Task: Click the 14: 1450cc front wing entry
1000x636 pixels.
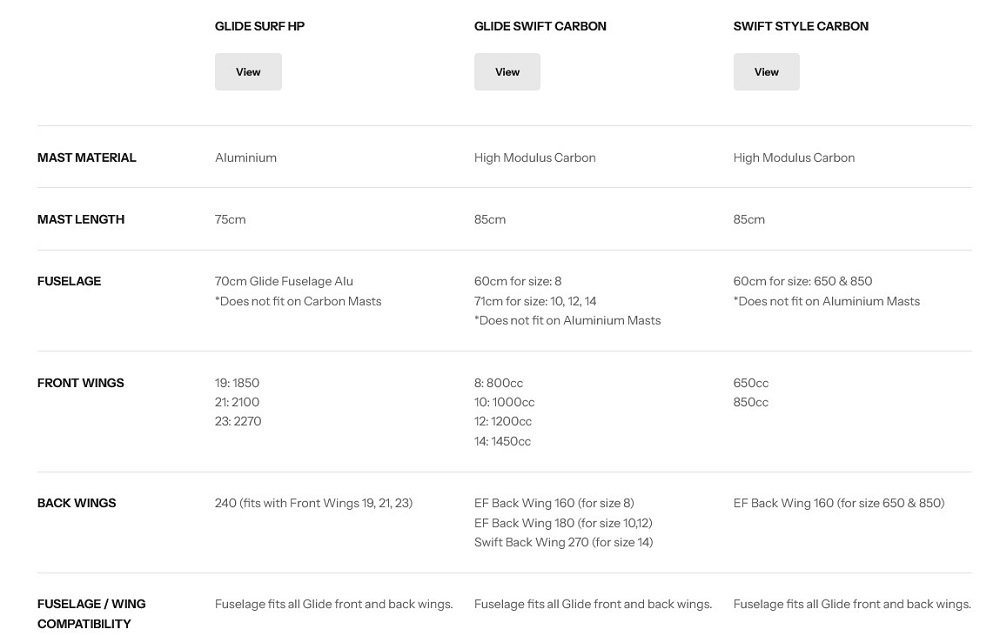Action: (502, 441)
